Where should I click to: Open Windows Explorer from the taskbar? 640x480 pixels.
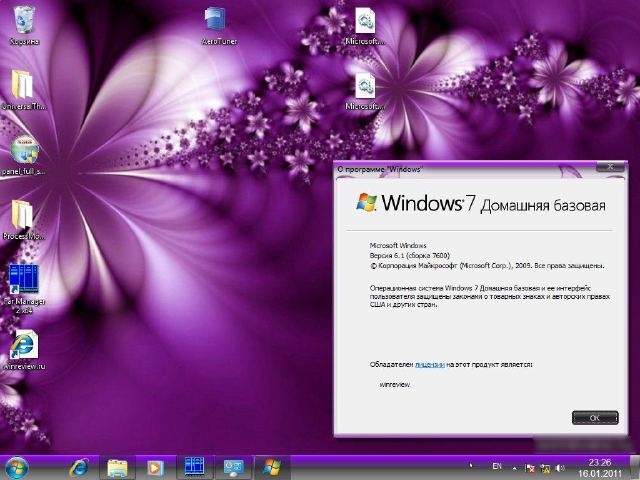[x=117, y=466]
